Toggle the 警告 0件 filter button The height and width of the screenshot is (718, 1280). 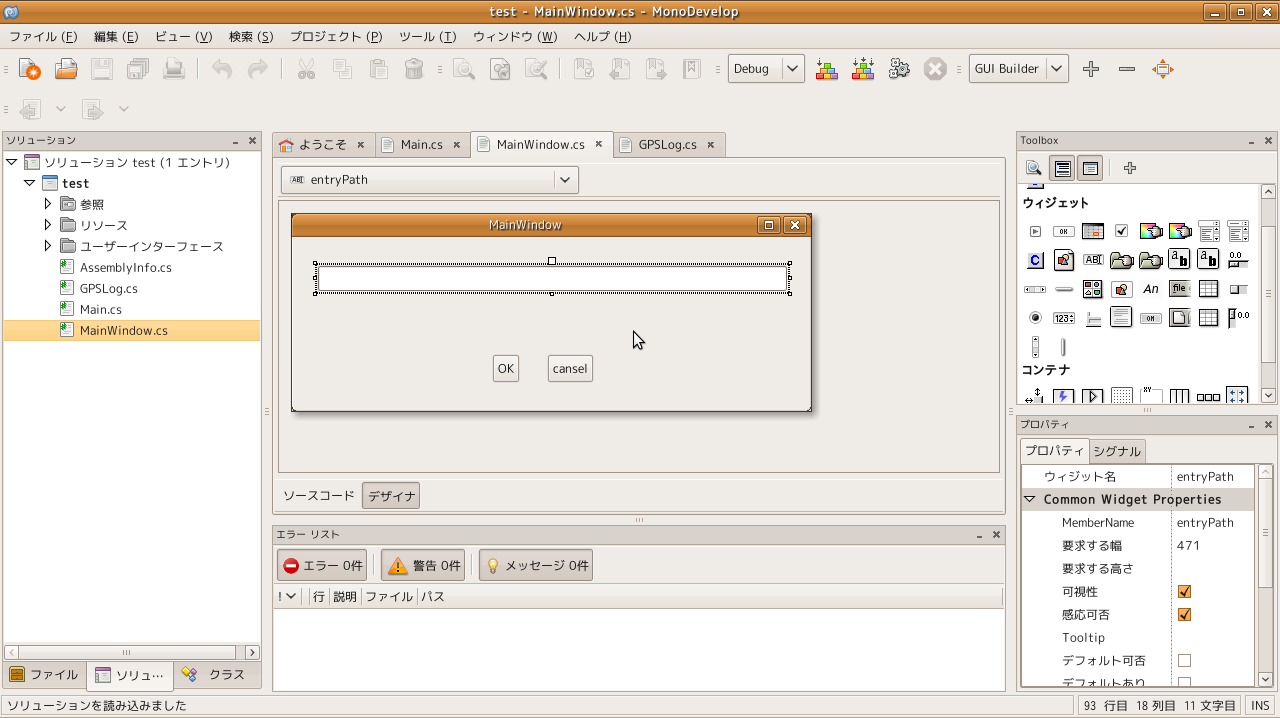pyautogui.click(x=423, y=566)
